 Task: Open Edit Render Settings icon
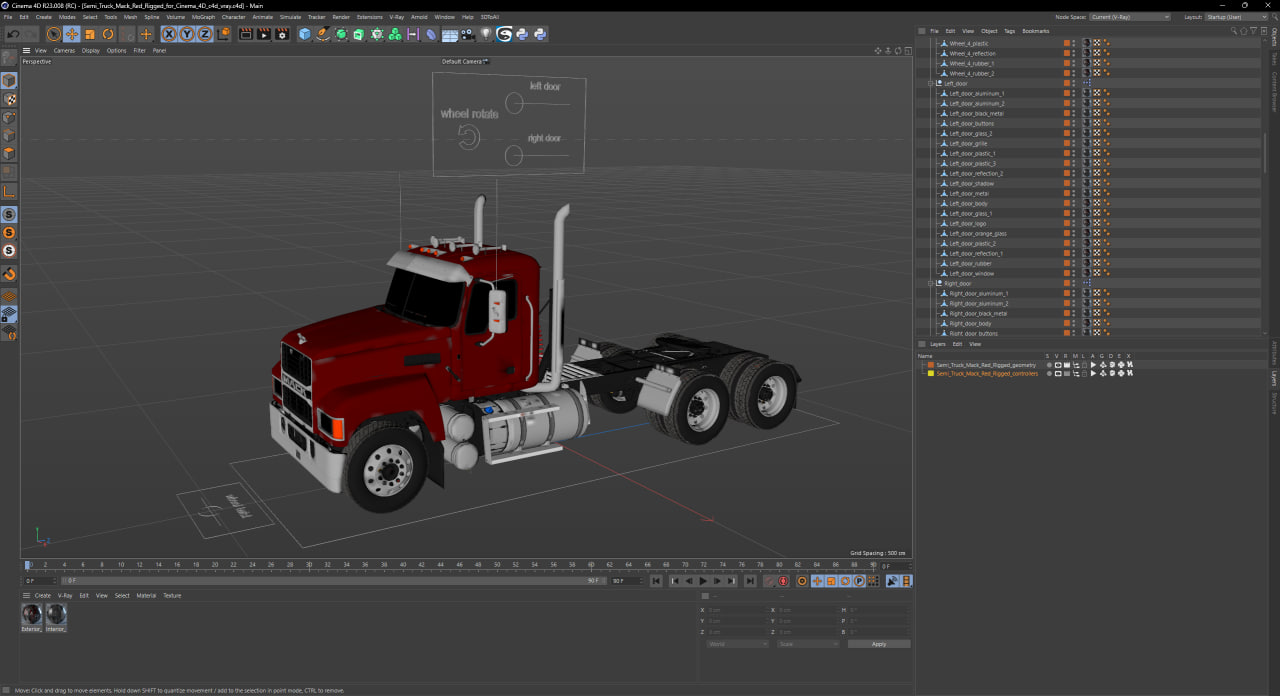tap(282, 34)
